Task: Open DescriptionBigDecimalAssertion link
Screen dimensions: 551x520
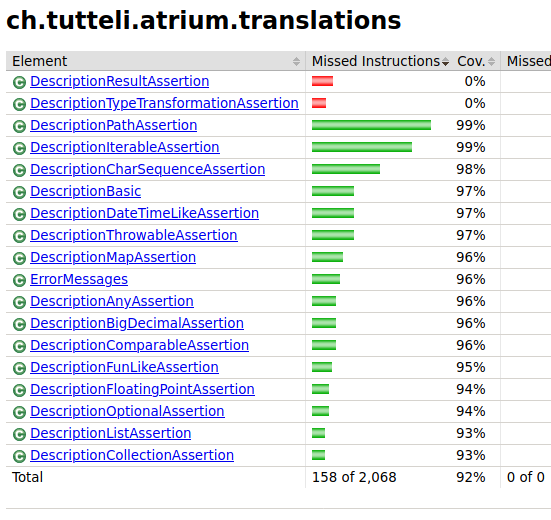Action: point(137,323)
